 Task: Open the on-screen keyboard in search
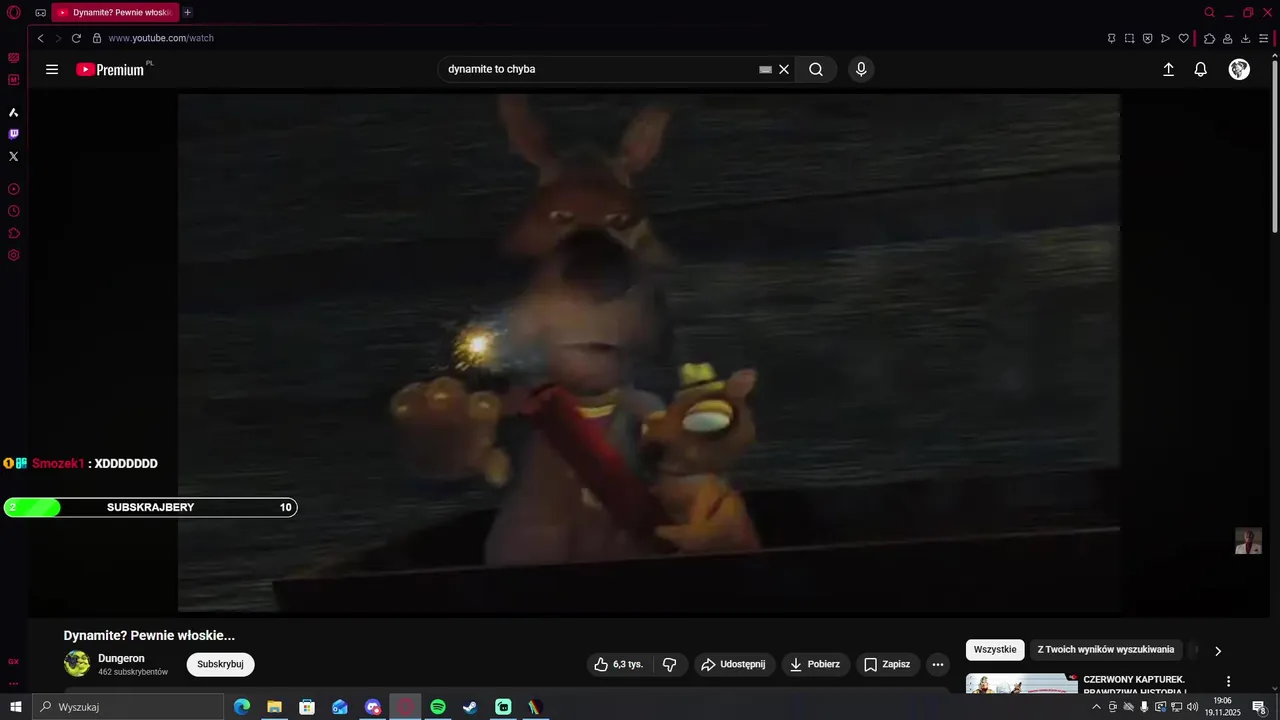(765, 69)
